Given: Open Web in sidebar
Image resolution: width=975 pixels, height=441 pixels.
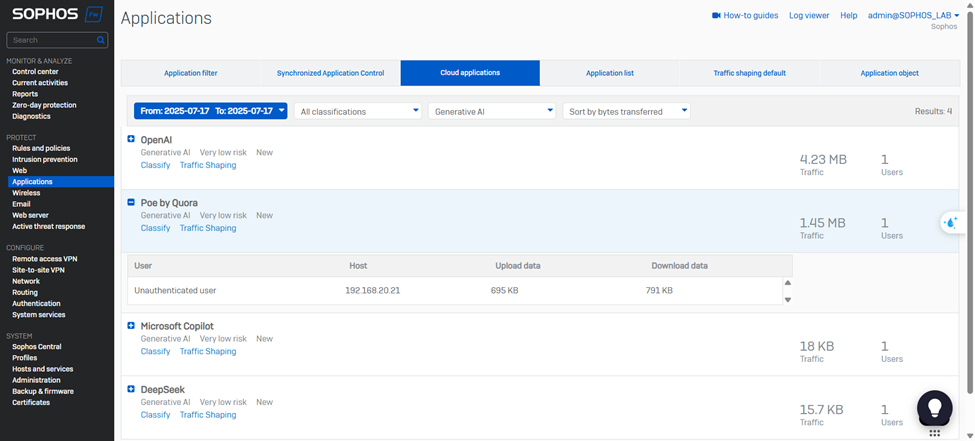Looking at the screenshot, I should 19,170.
